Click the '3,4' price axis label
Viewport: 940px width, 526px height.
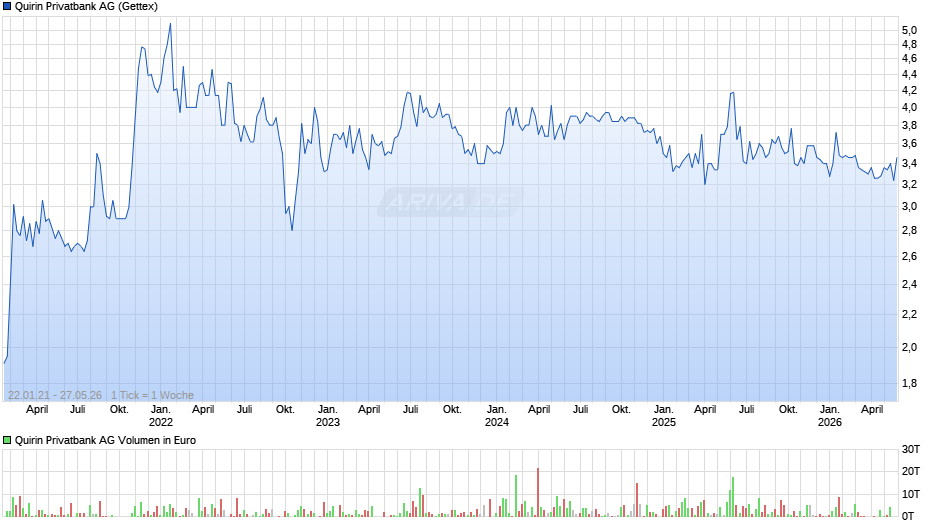909,164
